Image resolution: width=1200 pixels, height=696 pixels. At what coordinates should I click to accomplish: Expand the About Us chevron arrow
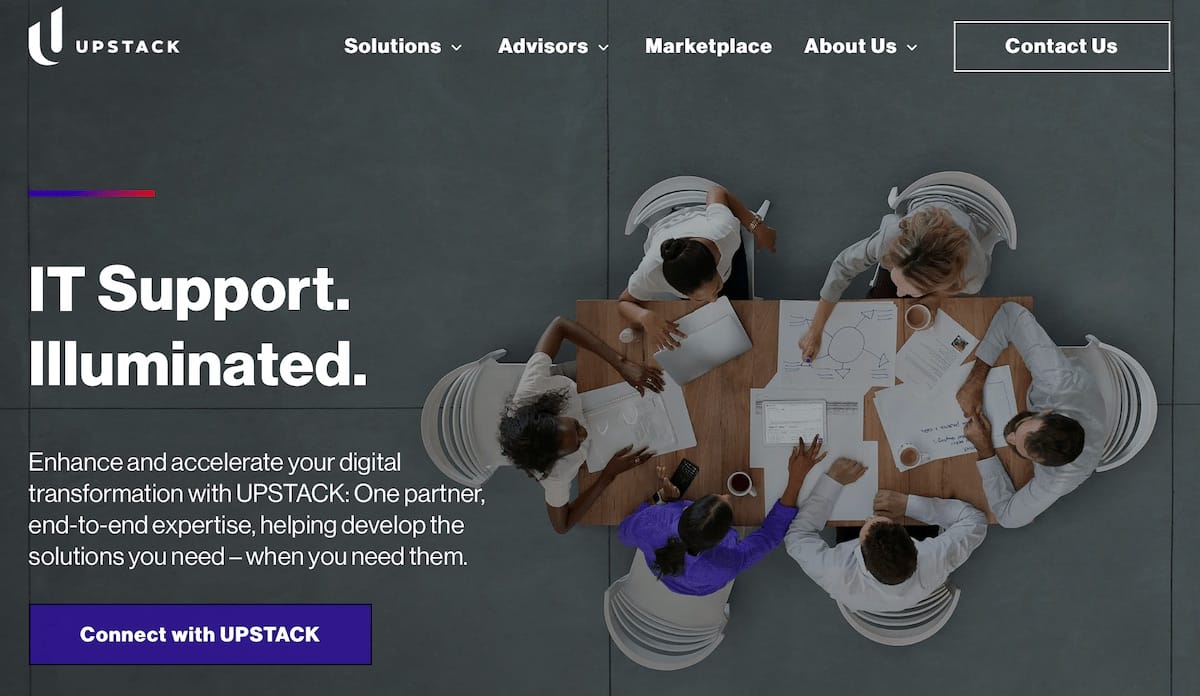(x=911, y=47)
